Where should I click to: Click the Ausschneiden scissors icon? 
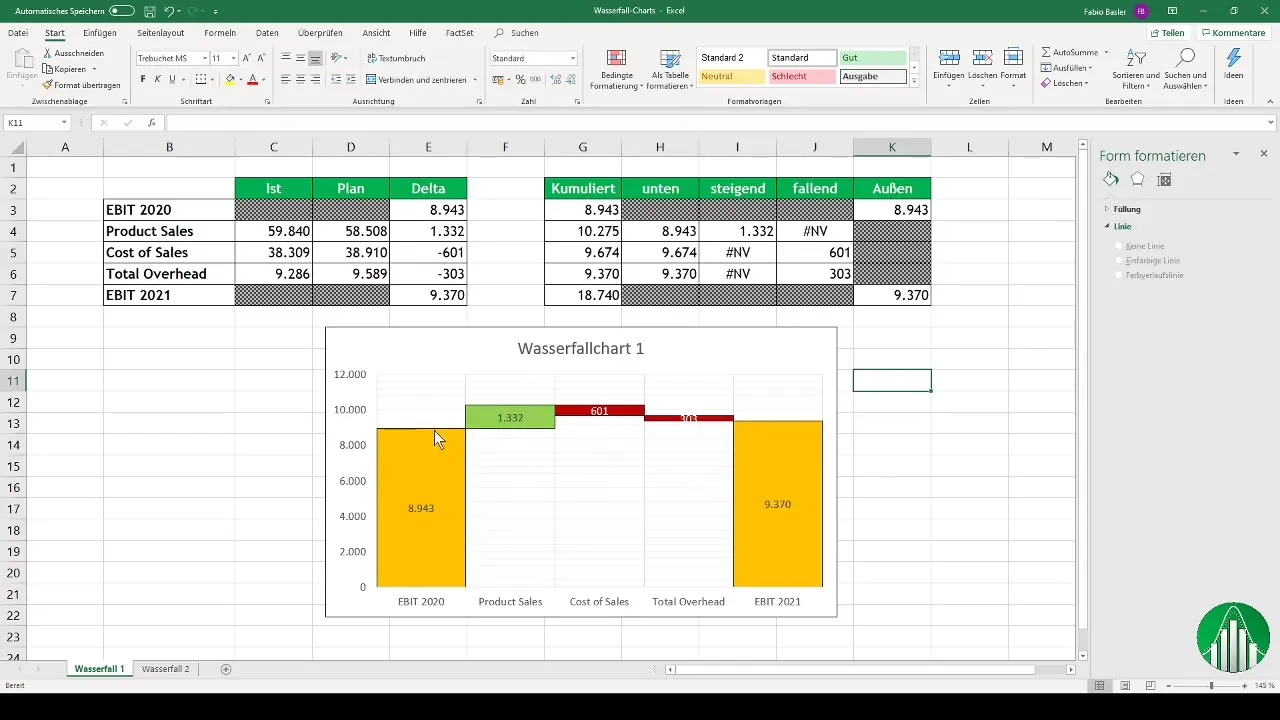pyautogui.click(x=48, y=53)
